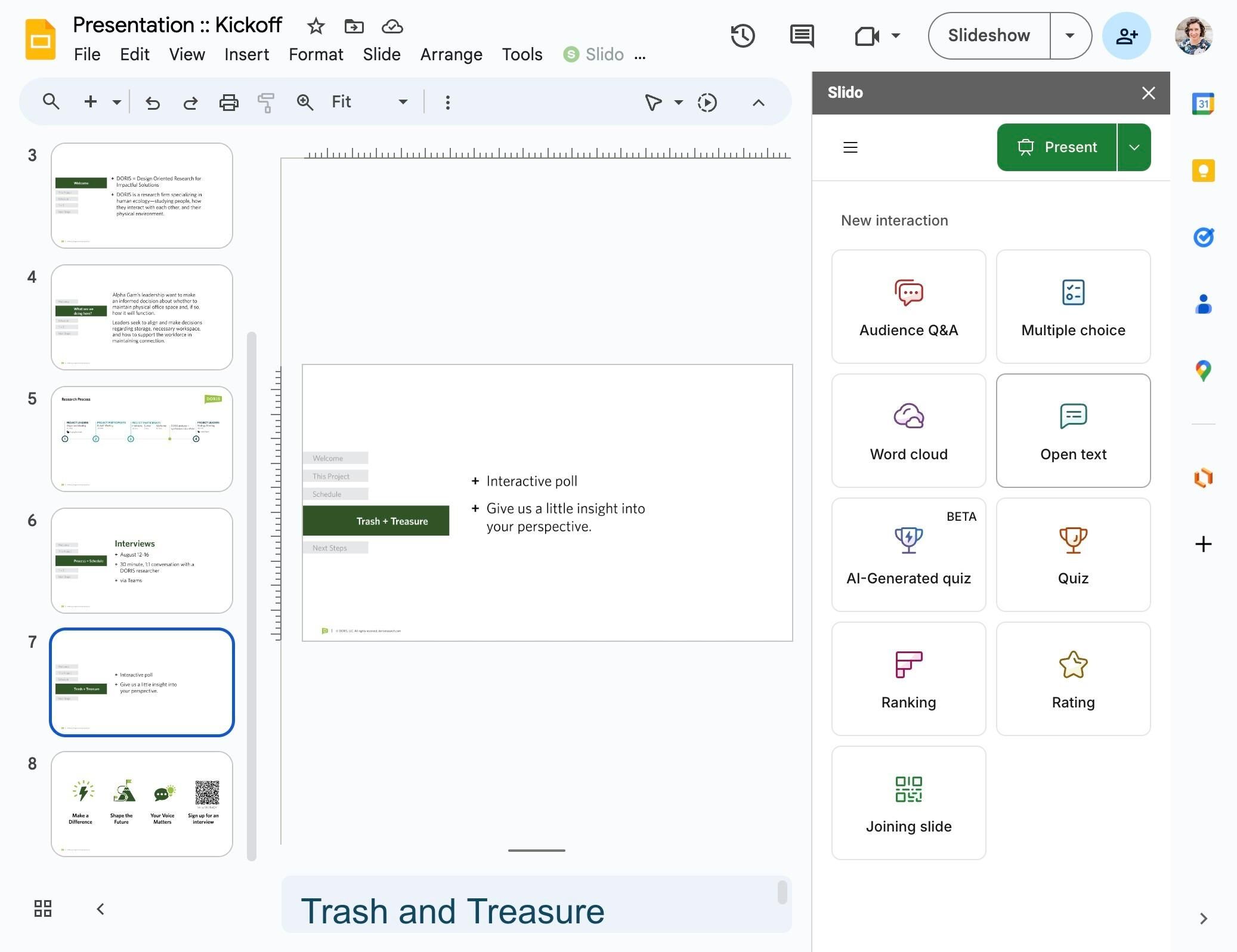Open the Arrange menu

tap(451, 54)
